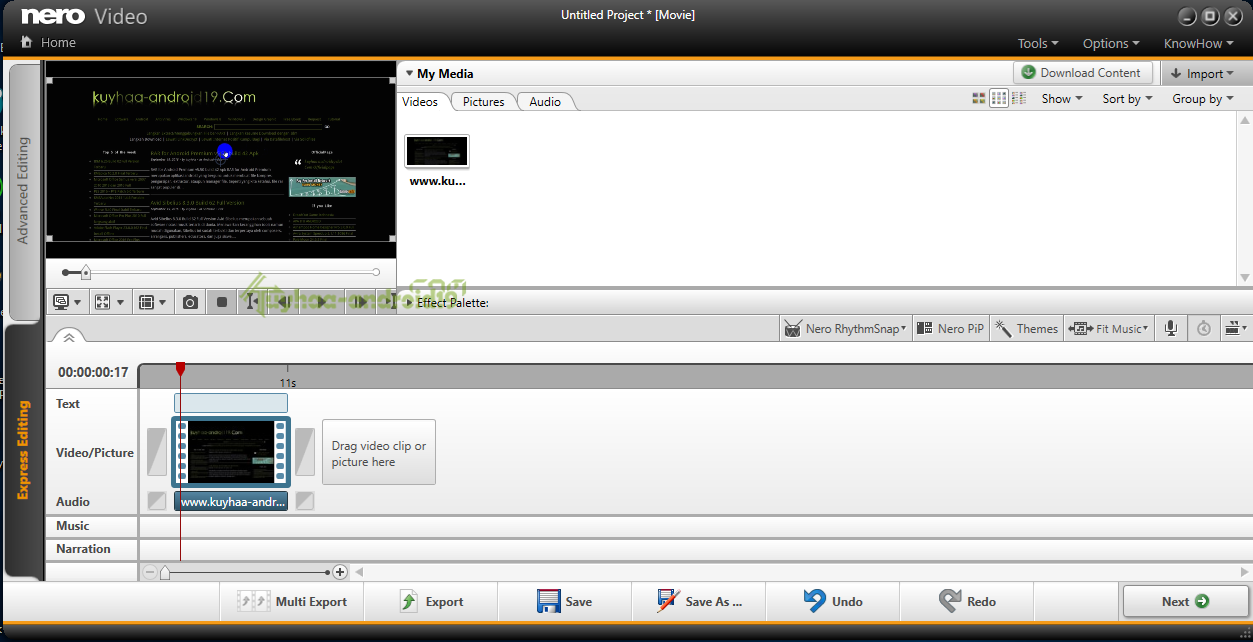Open the Options menu
The height and width of the screenshot is (642, 1253).
point(1111,43)
